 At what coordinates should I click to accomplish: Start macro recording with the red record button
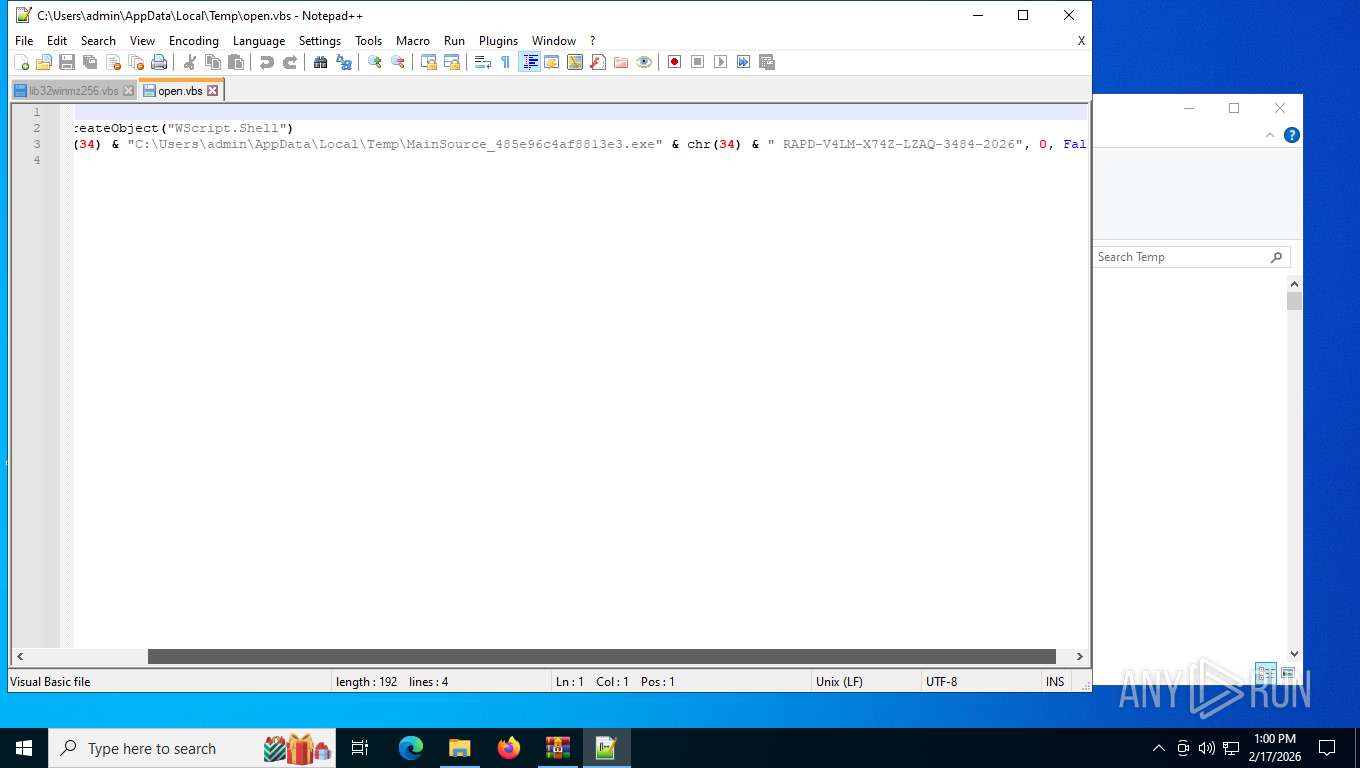[x=675, y=62]
